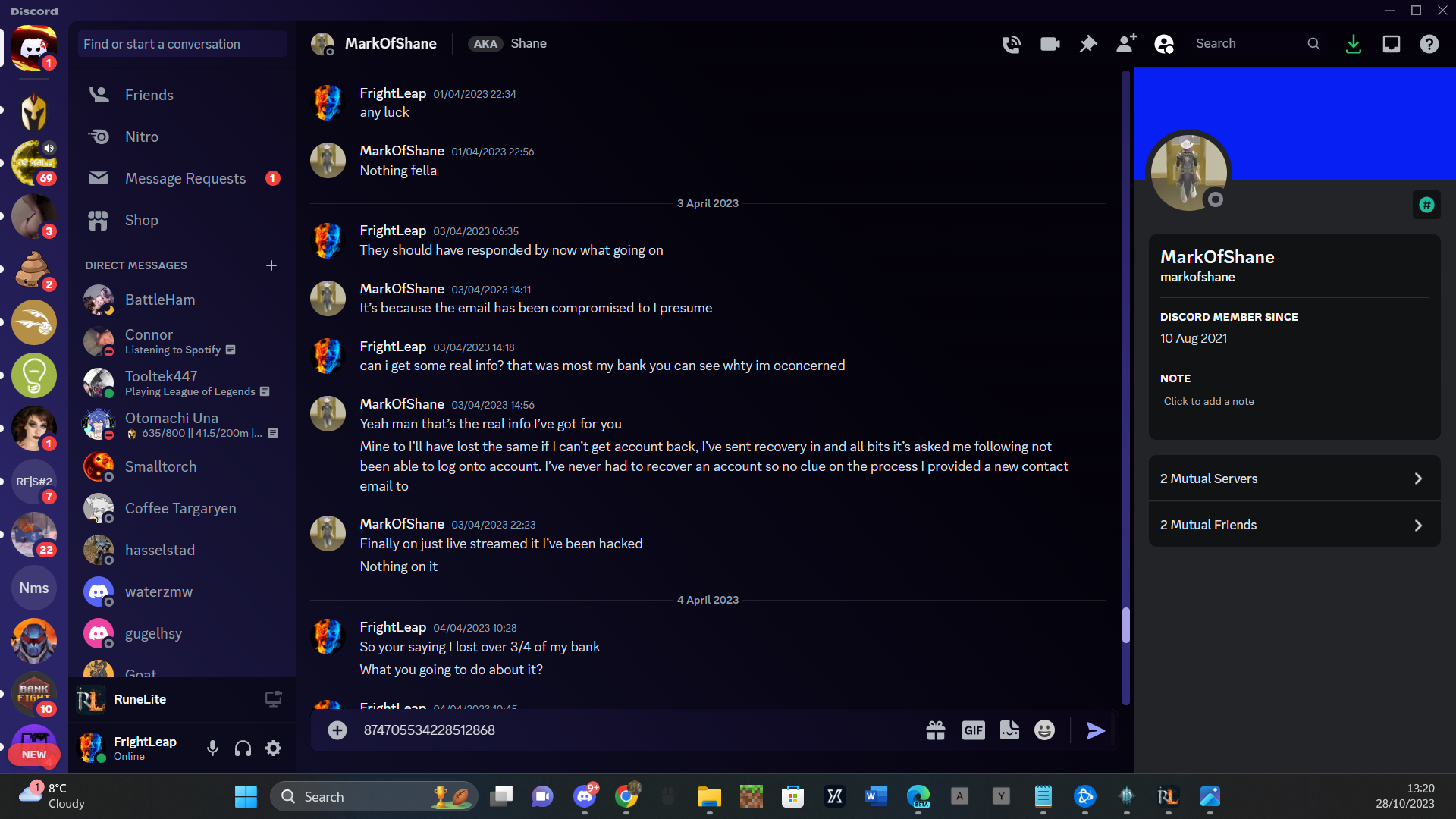Viewport: 1456px width, 819px height.
Task: Open the Nitro page
Action: (x=182, y=136)
